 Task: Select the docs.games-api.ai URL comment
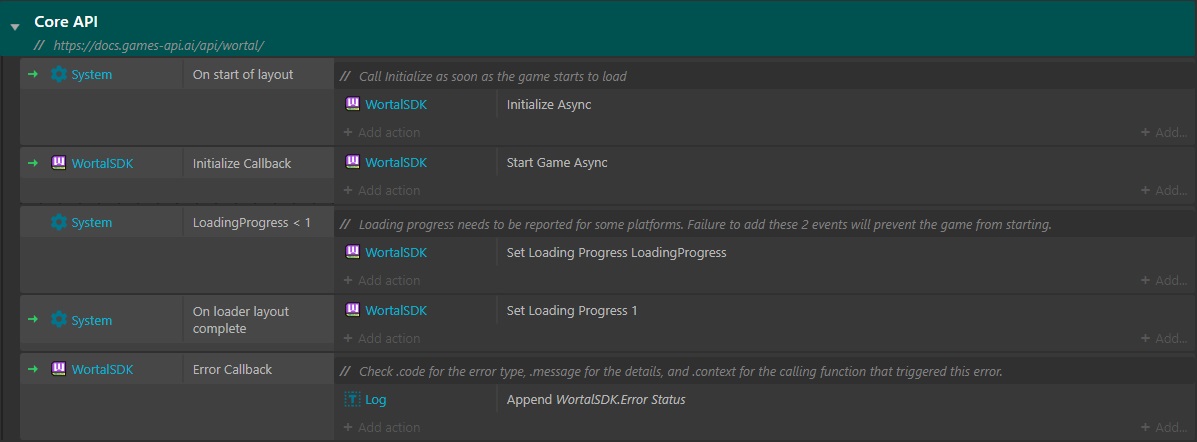pos(160,46)
